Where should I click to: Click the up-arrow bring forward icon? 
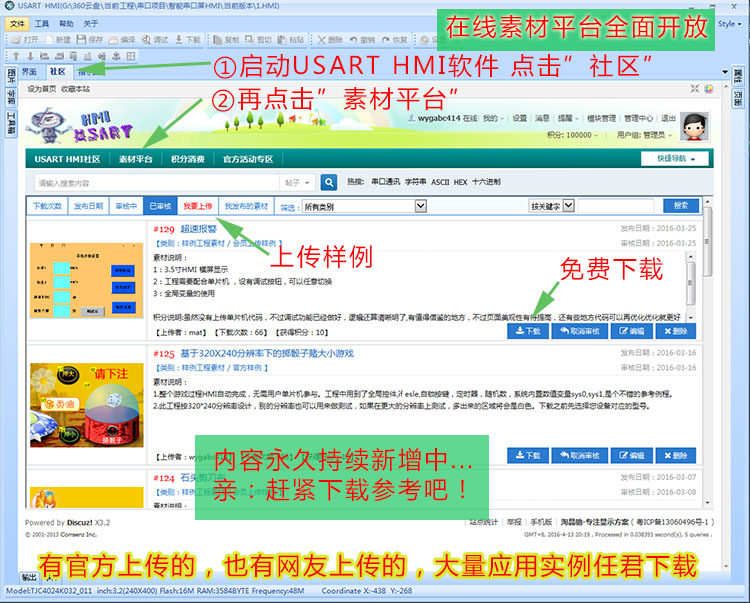[x=16, y=56]
